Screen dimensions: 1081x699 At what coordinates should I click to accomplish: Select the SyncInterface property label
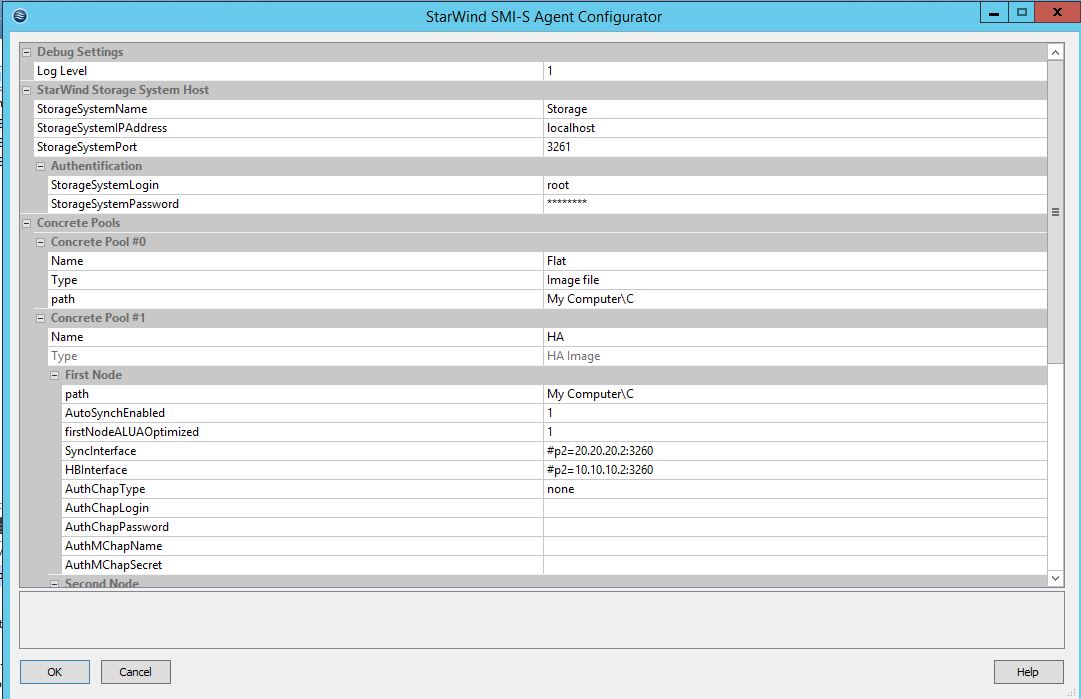tap(101, 451)
